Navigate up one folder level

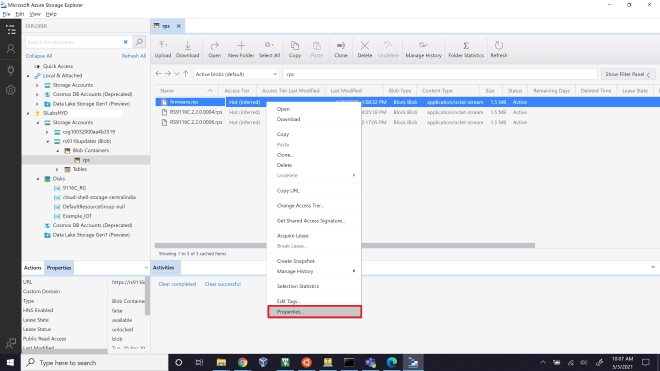(x=186, y=74)
